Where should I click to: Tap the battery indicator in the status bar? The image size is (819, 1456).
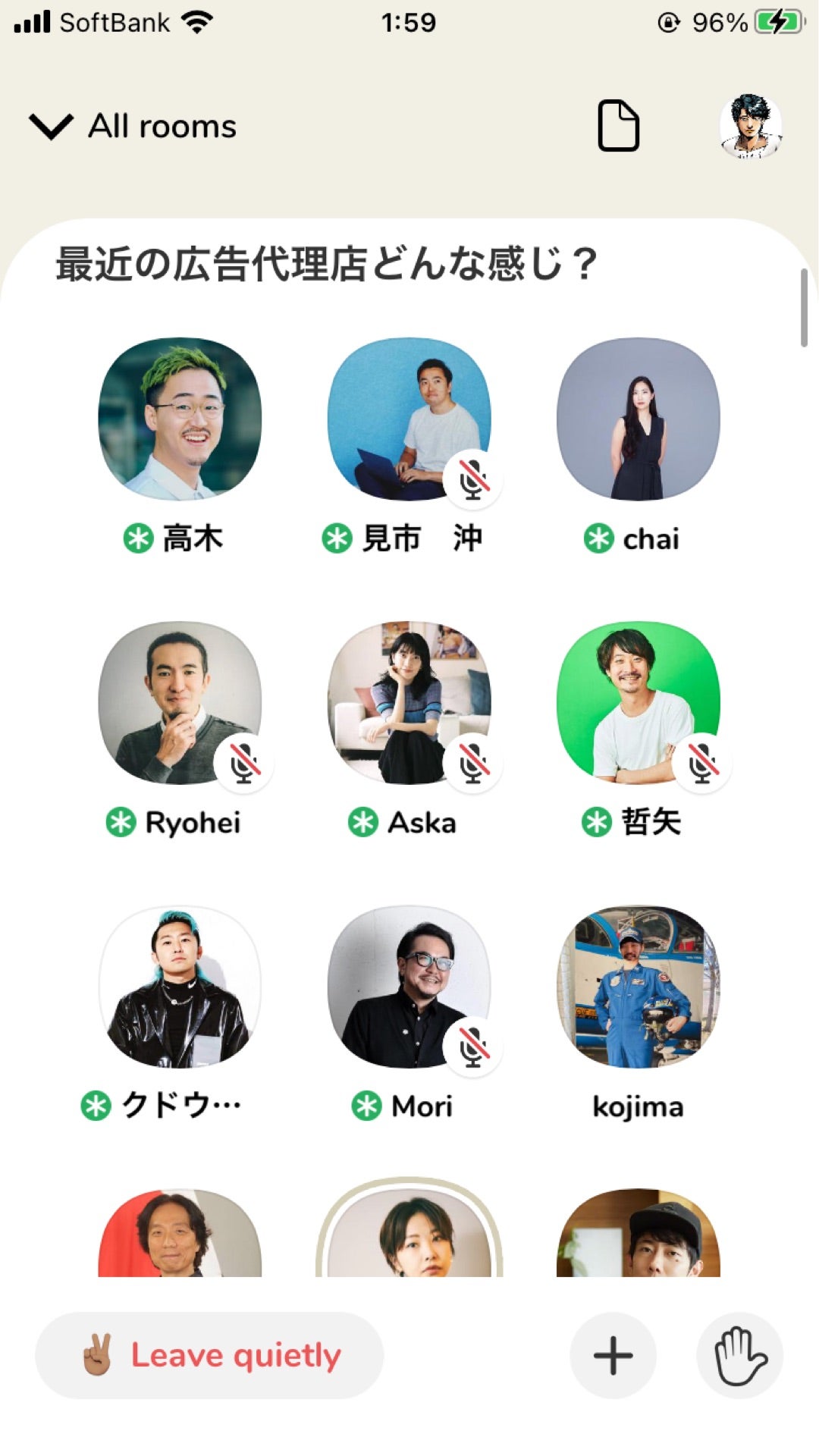780,23
